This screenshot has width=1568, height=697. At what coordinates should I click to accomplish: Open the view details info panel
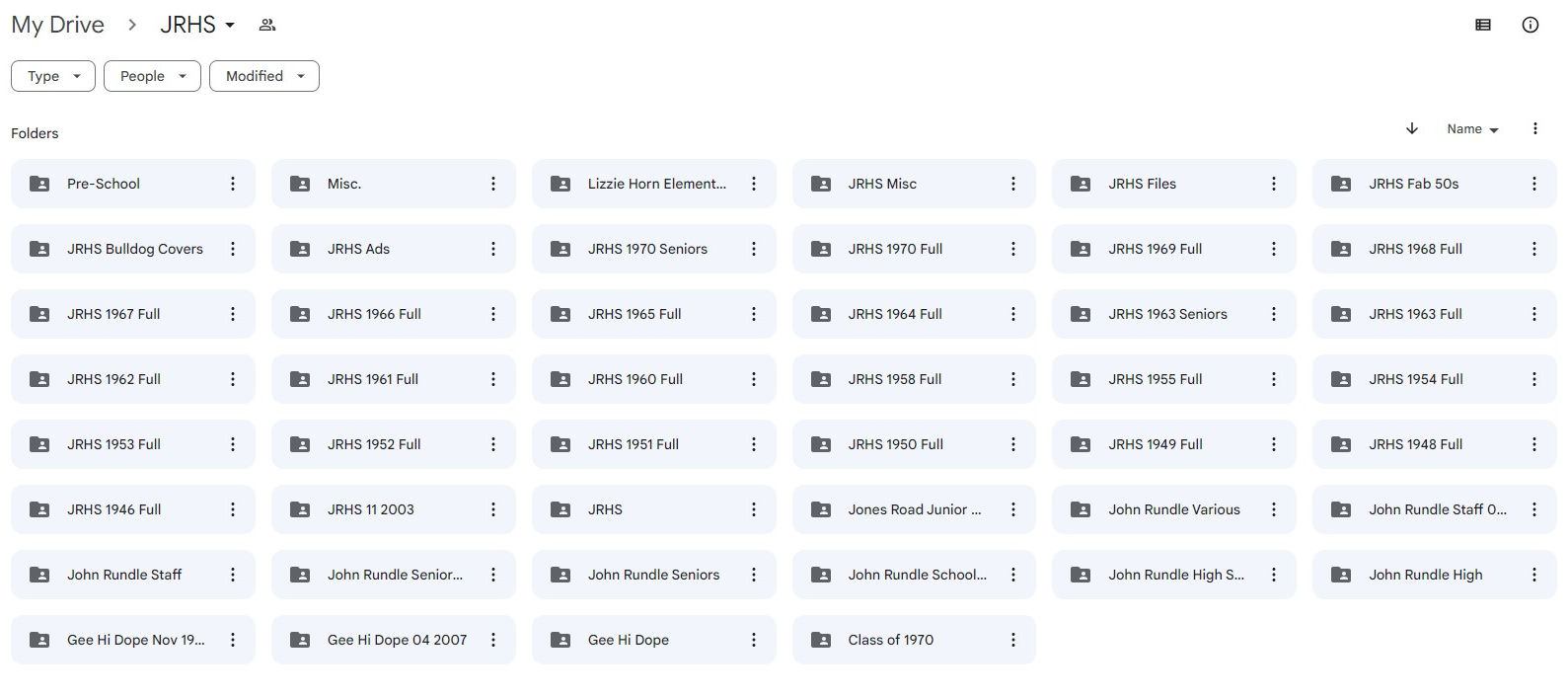(x=1530, y=26)
